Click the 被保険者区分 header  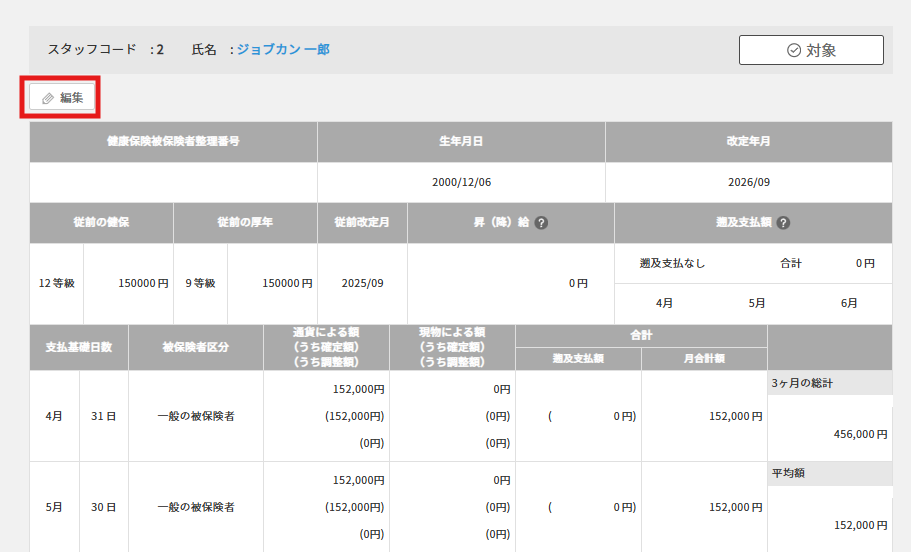coord(196,347)
